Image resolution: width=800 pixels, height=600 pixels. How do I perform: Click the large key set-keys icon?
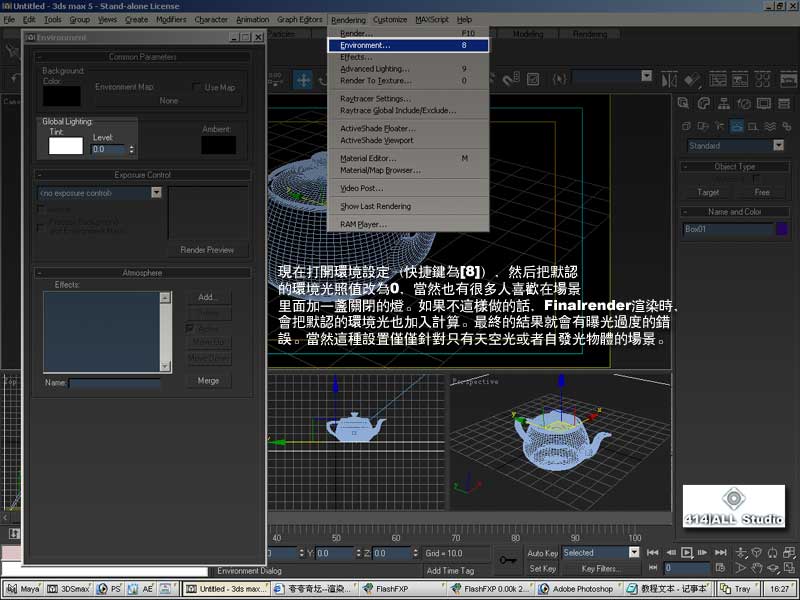tap(507, 560)
